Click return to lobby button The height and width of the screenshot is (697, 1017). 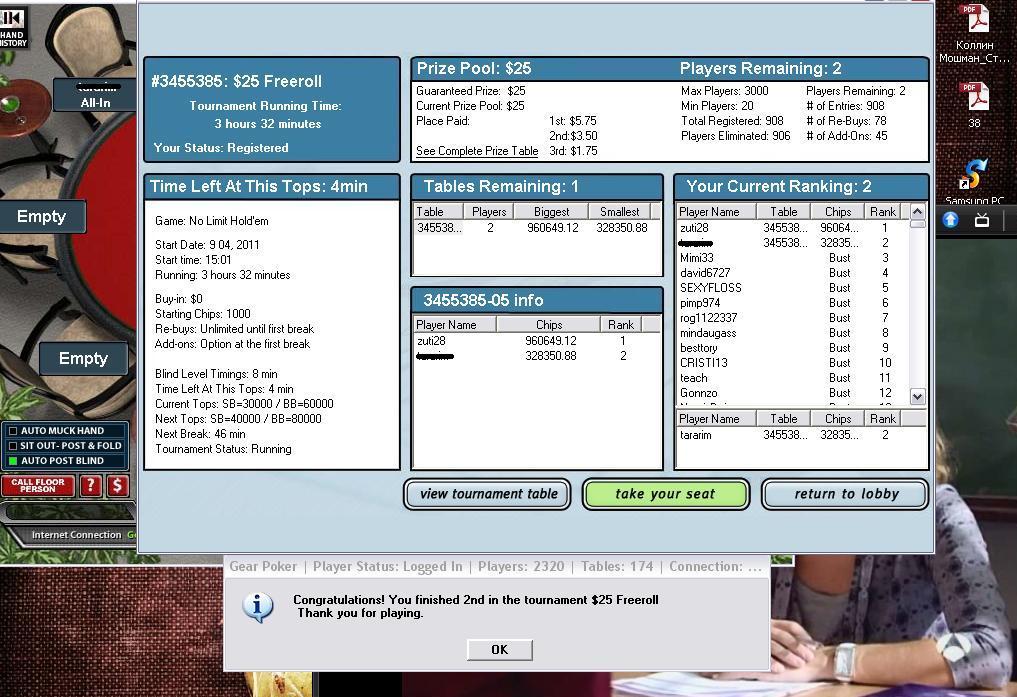(845, 494)
